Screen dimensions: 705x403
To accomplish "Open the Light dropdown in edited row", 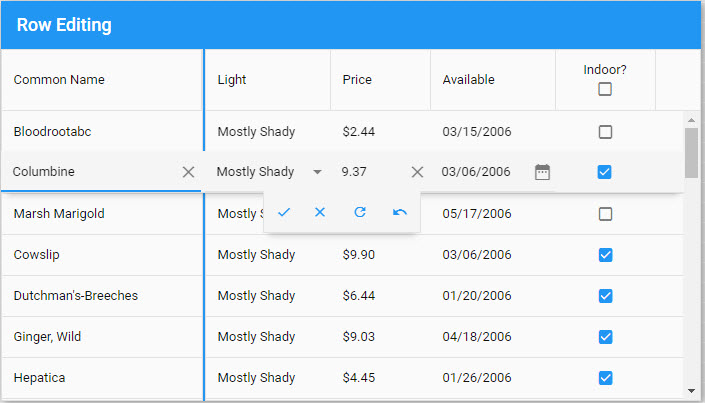I will pos(317,172).
